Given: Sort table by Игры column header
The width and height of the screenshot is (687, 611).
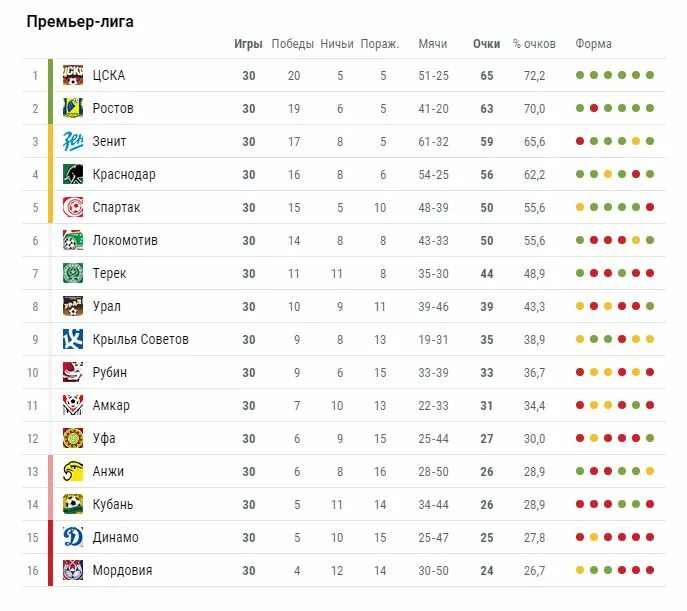Looking at the screenshot, I should coord(248,44).
